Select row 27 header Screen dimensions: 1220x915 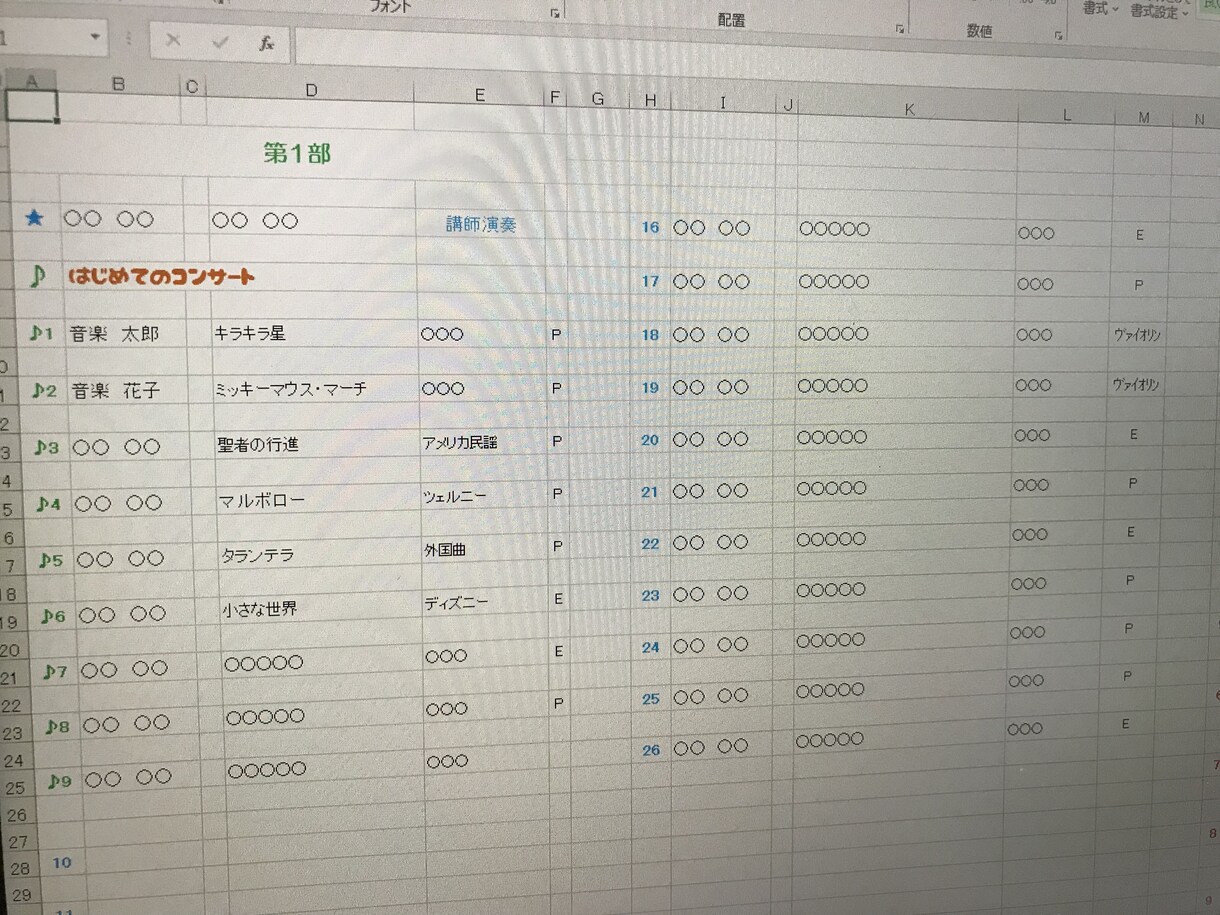coord(18,842)
